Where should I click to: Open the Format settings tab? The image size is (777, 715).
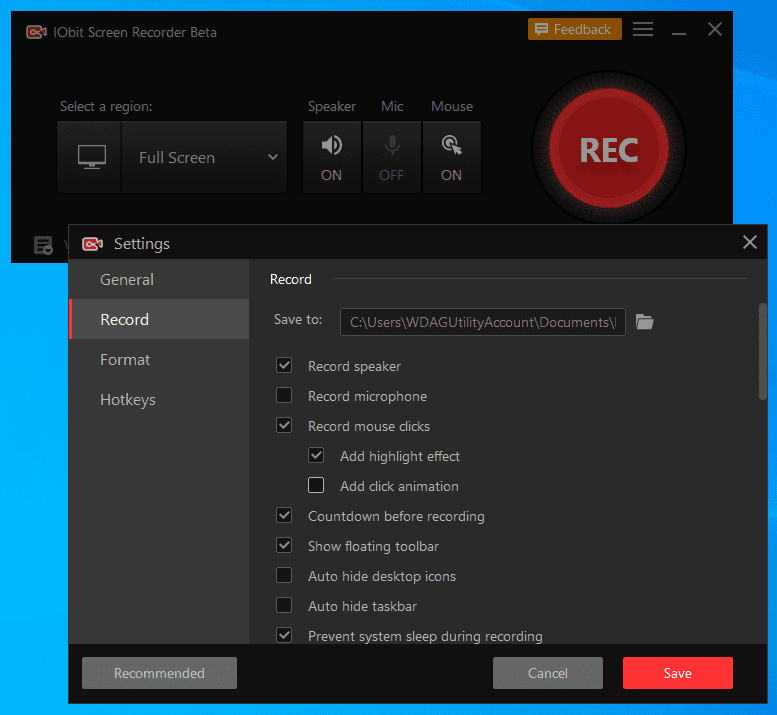(x=159, y=359)
